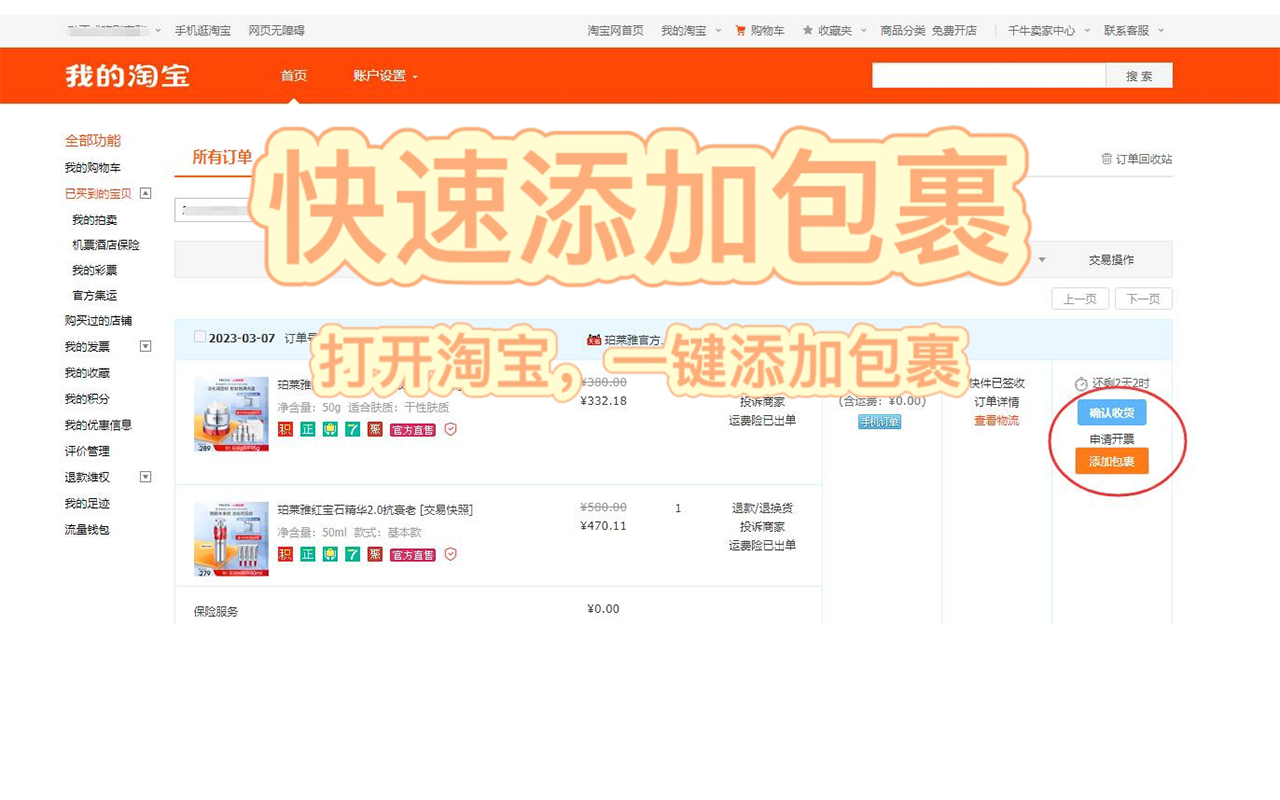Click the 聚 badge on the 50ml product
The image size is (1280, 800).
tap(375, 554)
